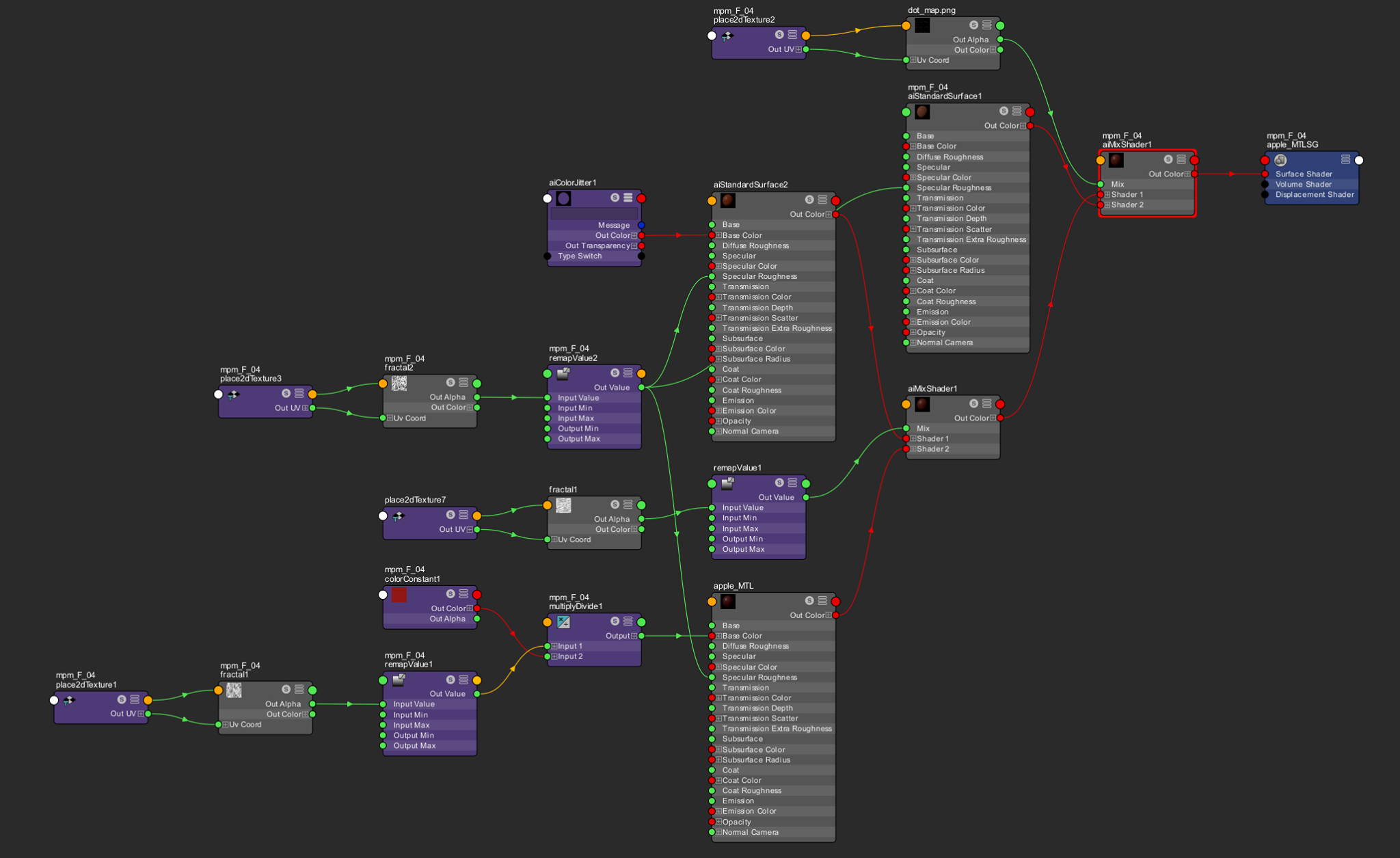Expand Uv Coord plus on dot_map.png
The image size is (1400, 858).
[x=913, y=60]
